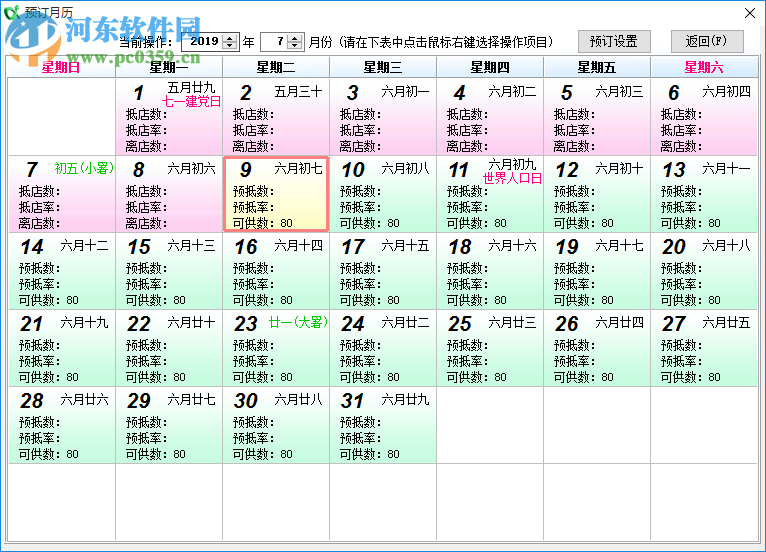766x552 pixels.
Task: Select day 14 cell 六月十二
Action: [62, 271]
